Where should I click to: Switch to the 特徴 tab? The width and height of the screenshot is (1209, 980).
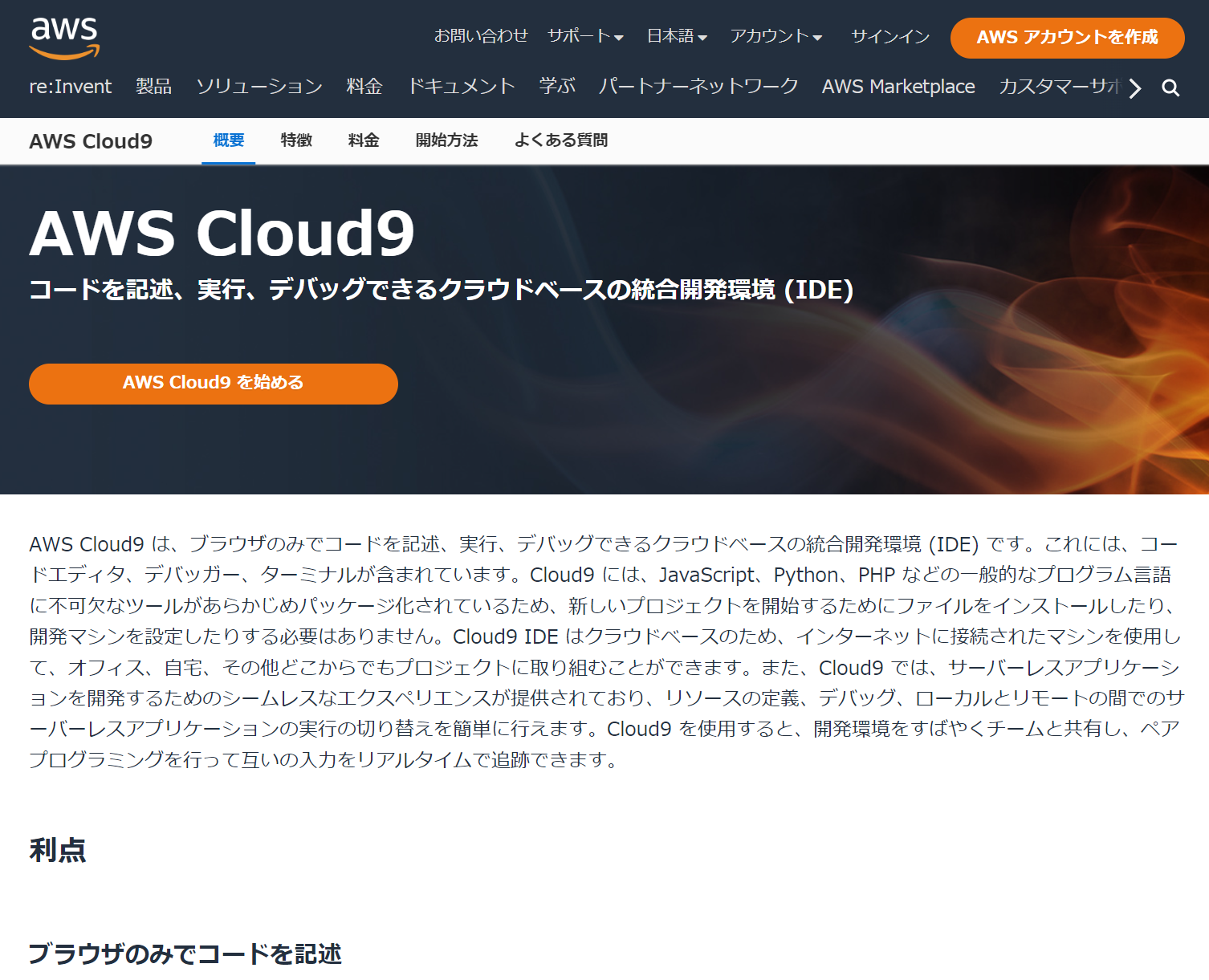point(296,140)
